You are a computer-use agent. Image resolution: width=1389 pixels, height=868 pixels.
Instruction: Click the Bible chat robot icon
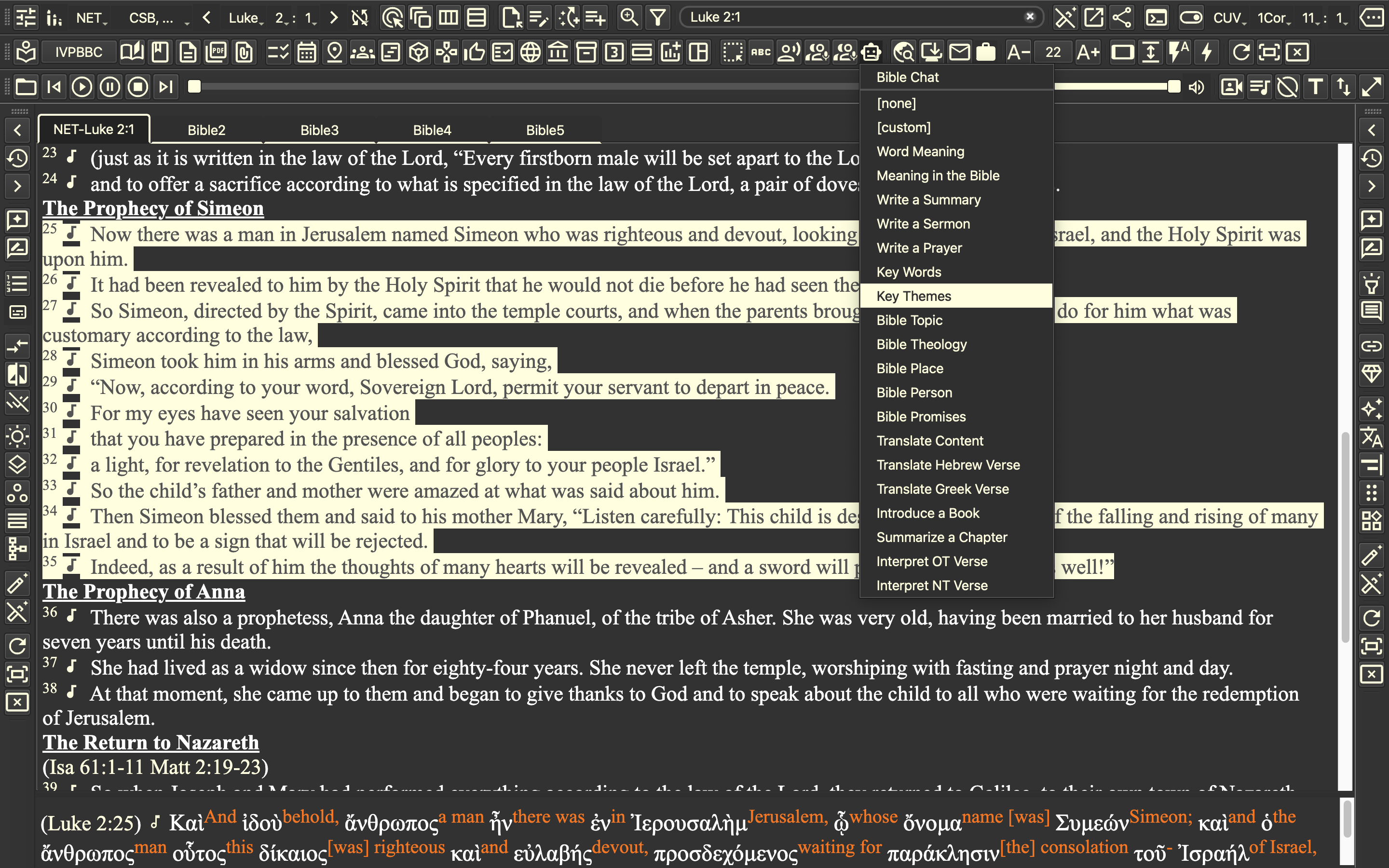871,52
